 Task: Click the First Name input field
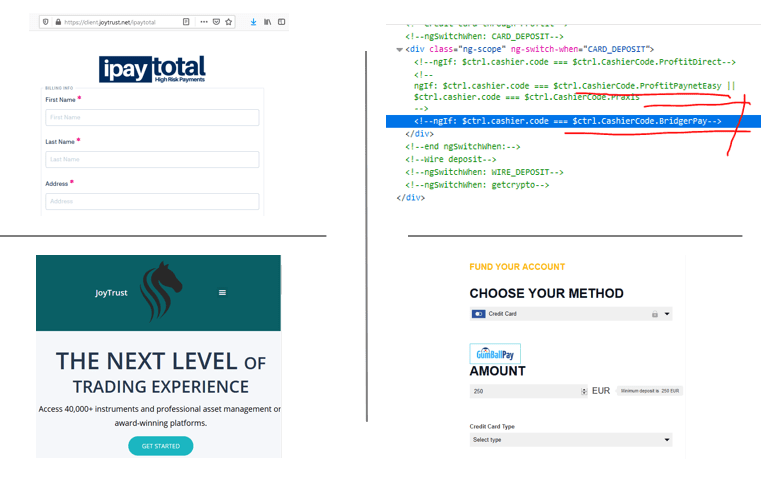[152, 118]
